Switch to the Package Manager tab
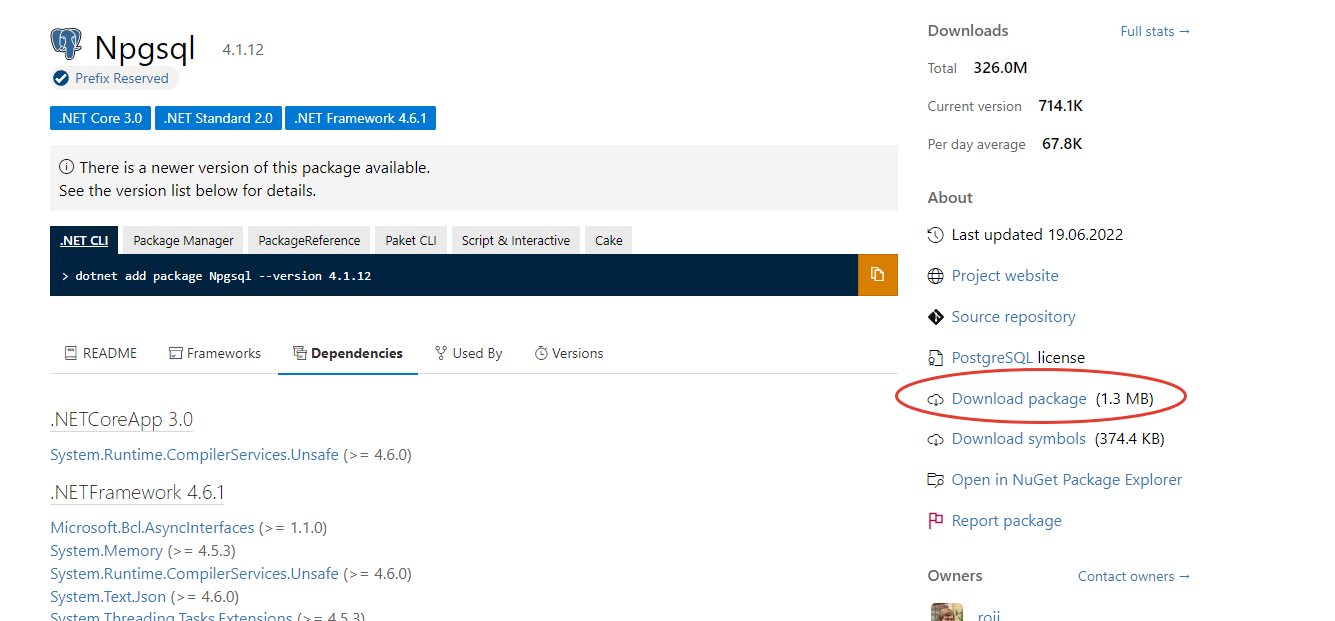 coord(183,240)
